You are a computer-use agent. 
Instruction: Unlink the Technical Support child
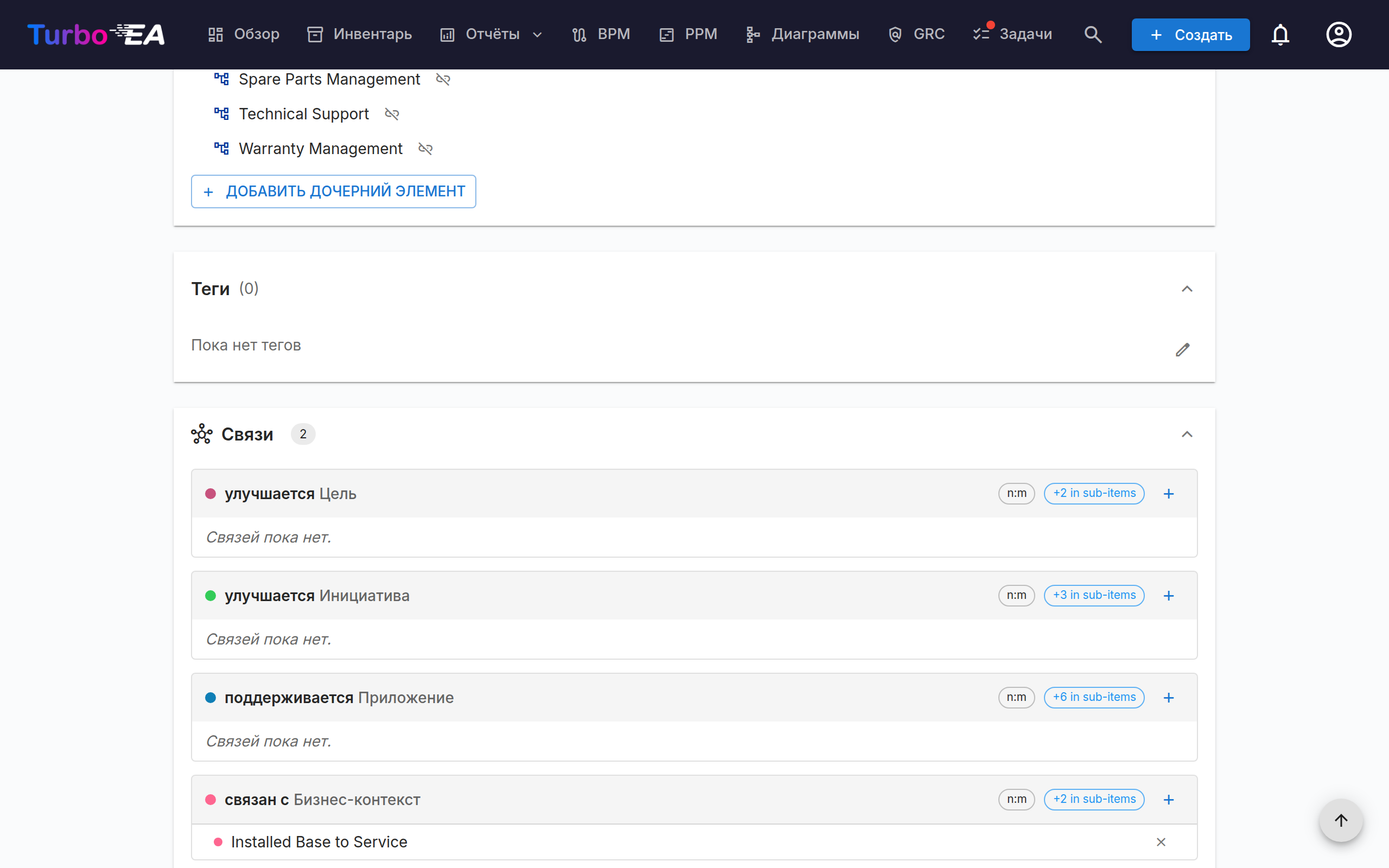[392, 114]
